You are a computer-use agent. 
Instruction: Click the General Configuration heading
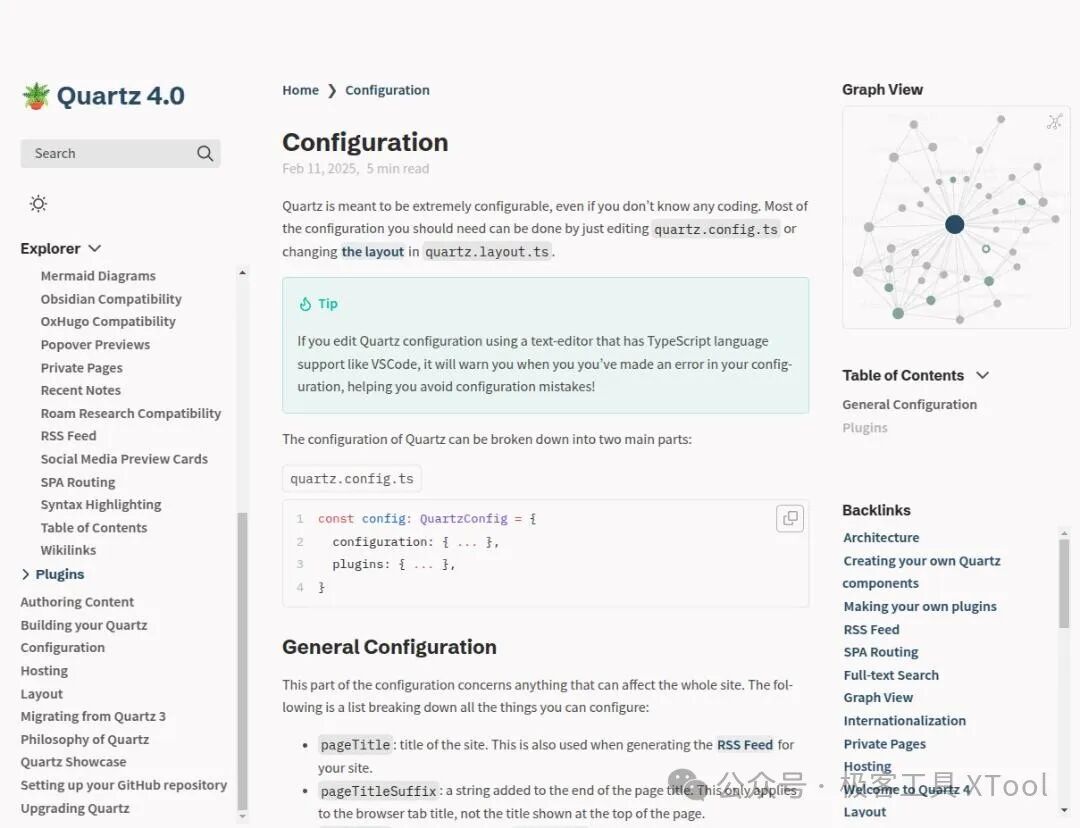pos(389,647)
